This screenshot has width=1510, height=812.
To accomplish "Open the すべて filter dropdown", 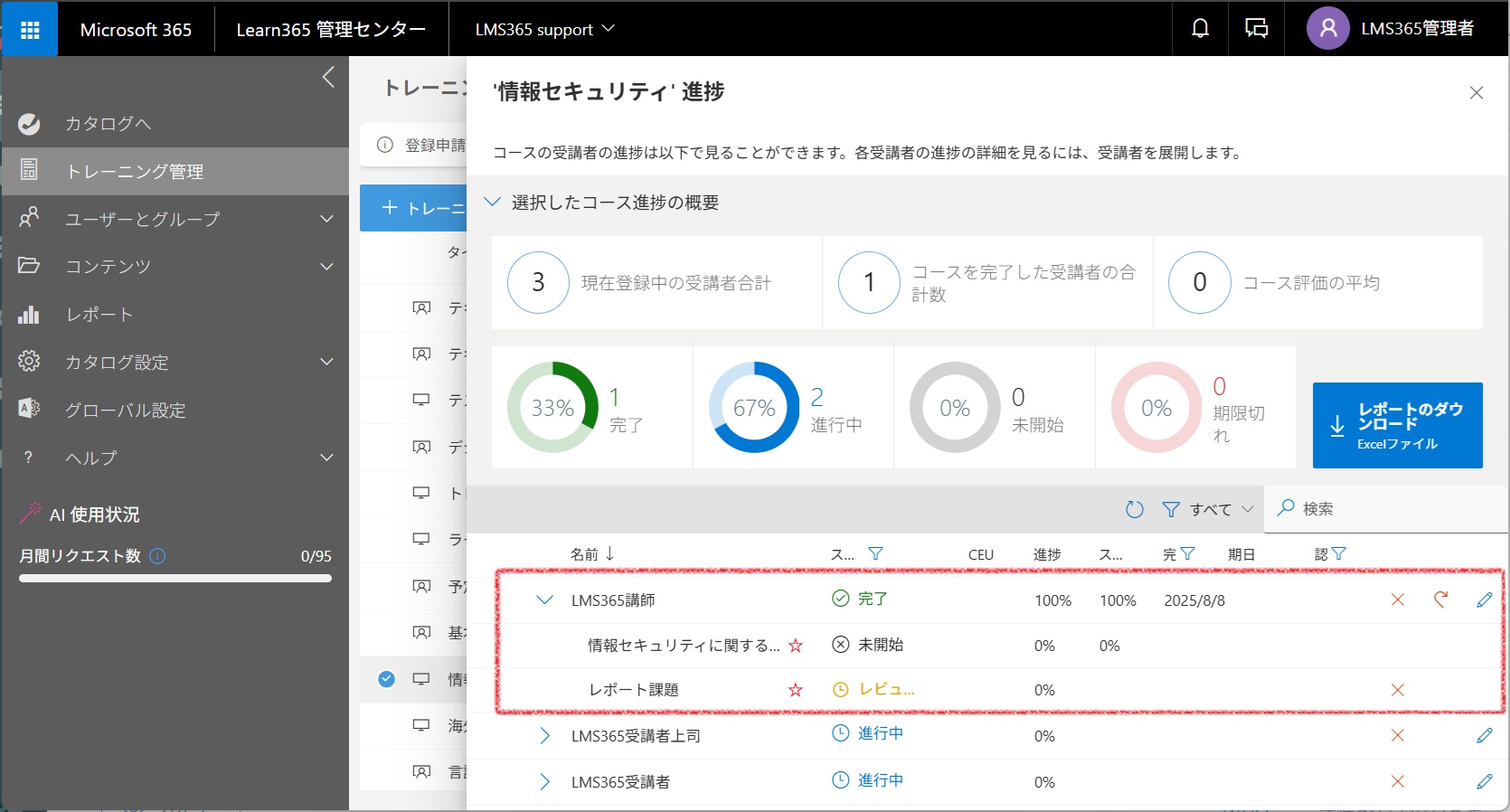I will click(x=1208, y=509).
